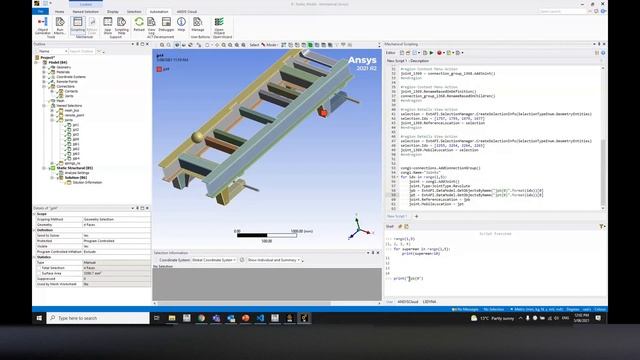
Task: Click Windows Start button
Action: 39,318
